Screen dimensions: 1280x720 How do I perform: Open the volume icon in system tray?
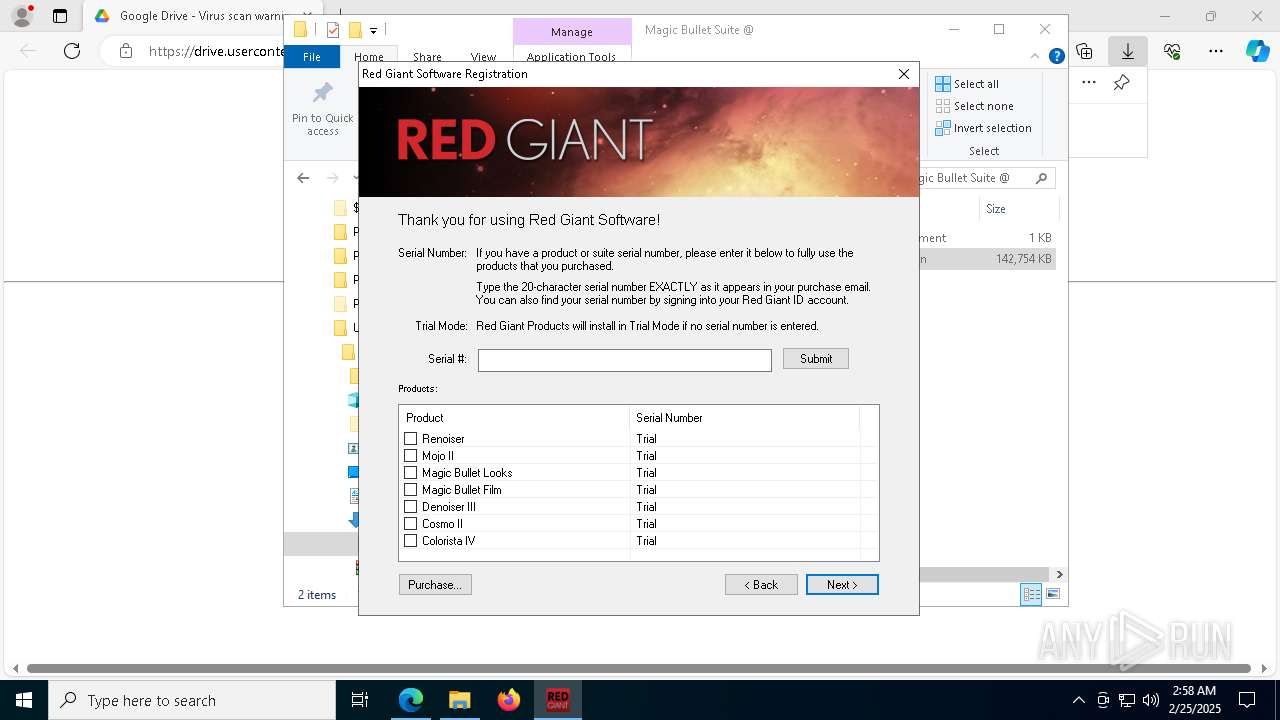[x=1150, y=701]
